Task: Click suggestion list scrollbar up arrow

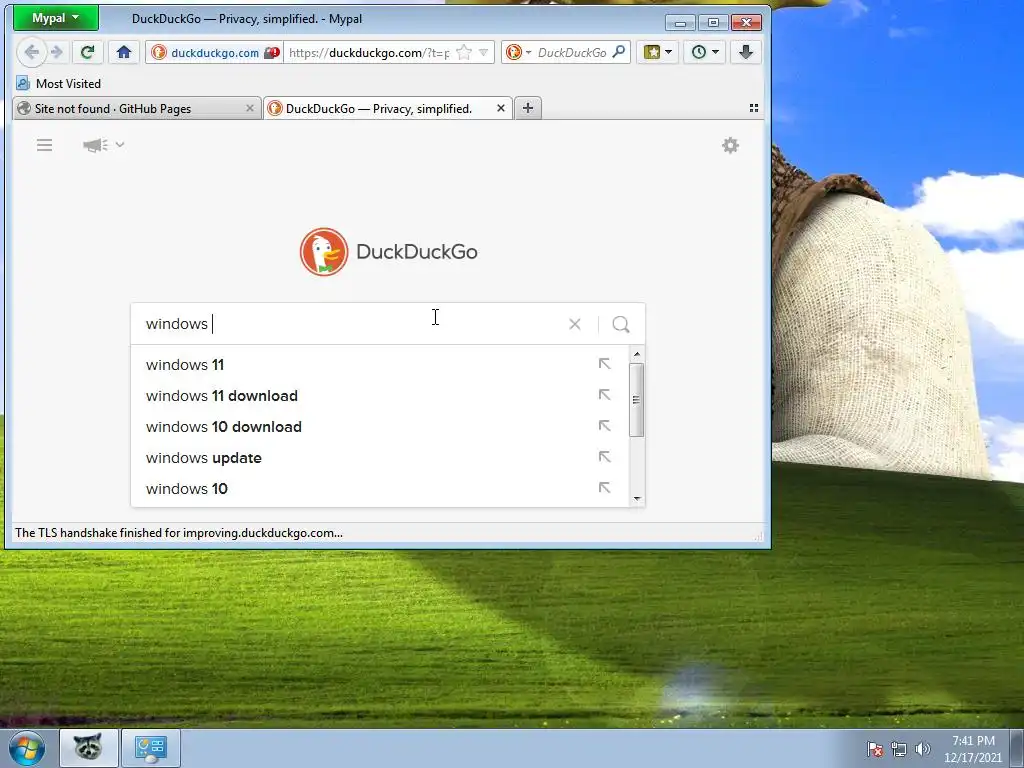Action: (637, 354)
